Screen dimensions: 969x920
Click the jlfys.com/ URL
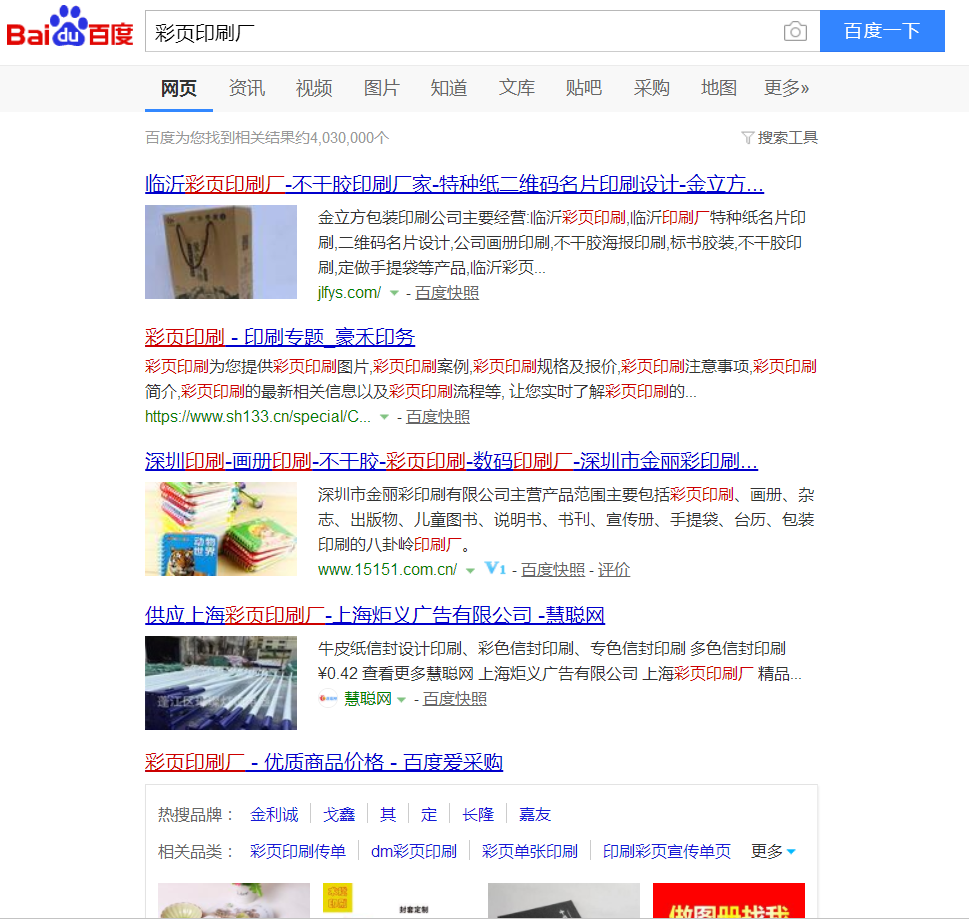[350, 293]
